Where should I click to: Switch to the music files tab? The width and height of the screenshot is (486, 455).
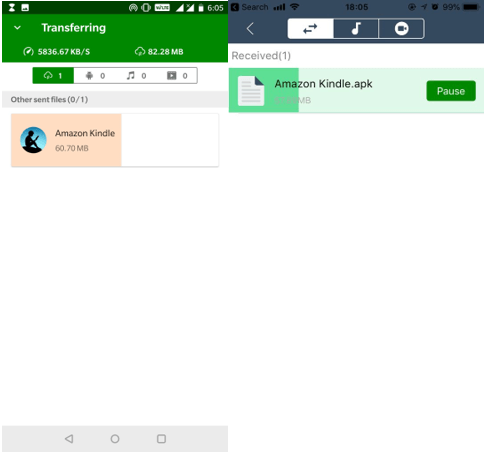136,76
